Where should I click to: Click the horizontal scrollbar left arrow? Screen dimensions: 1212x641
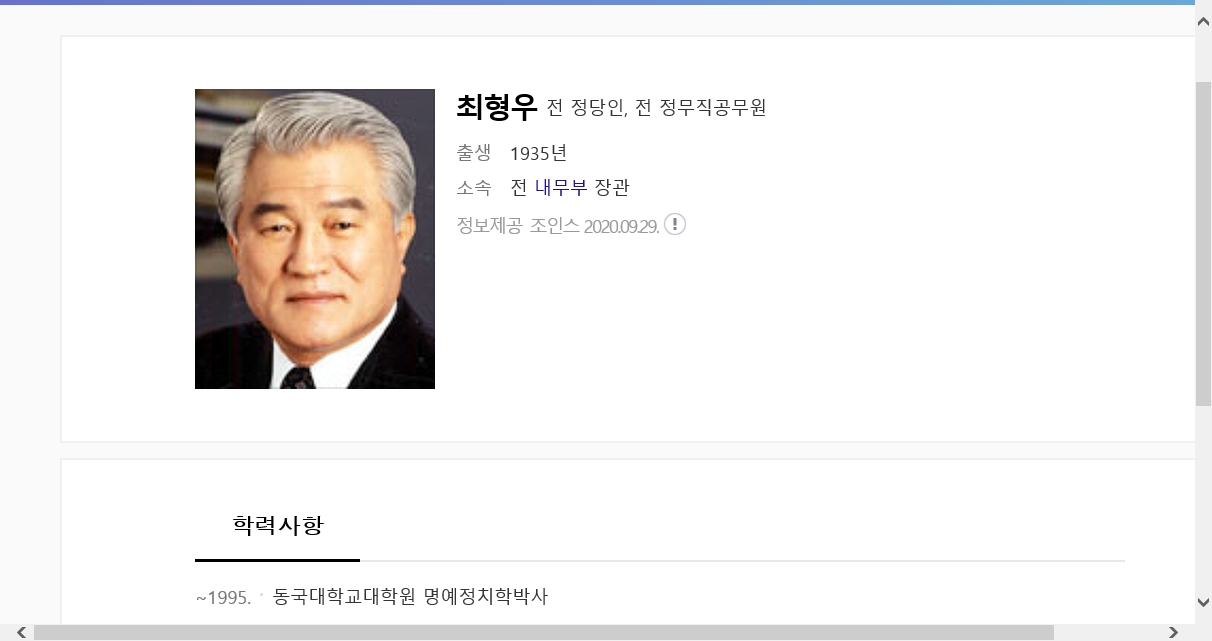[x=21, y=632]
